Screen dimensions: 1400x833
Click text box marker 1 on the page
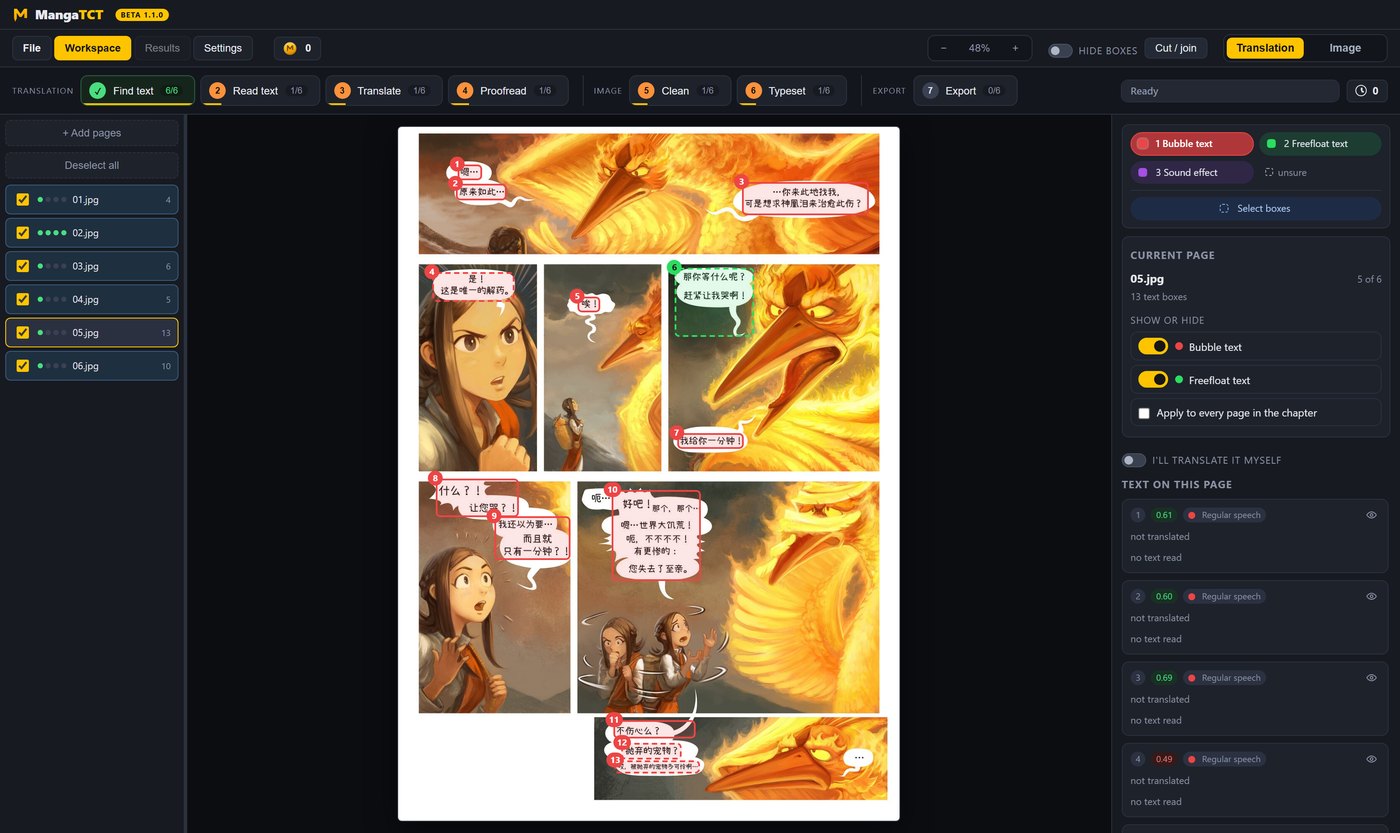[x=457, y=164]
